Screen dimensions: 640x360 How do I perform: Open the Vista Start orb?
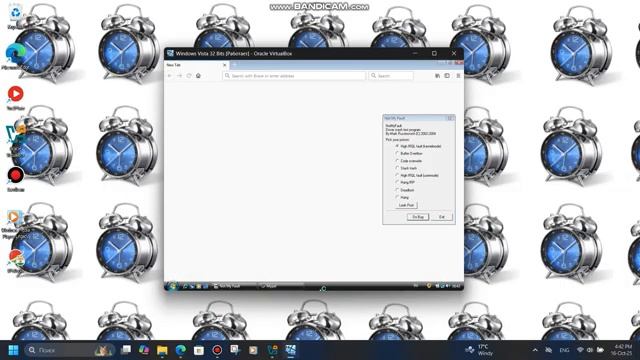click(173, 286)
